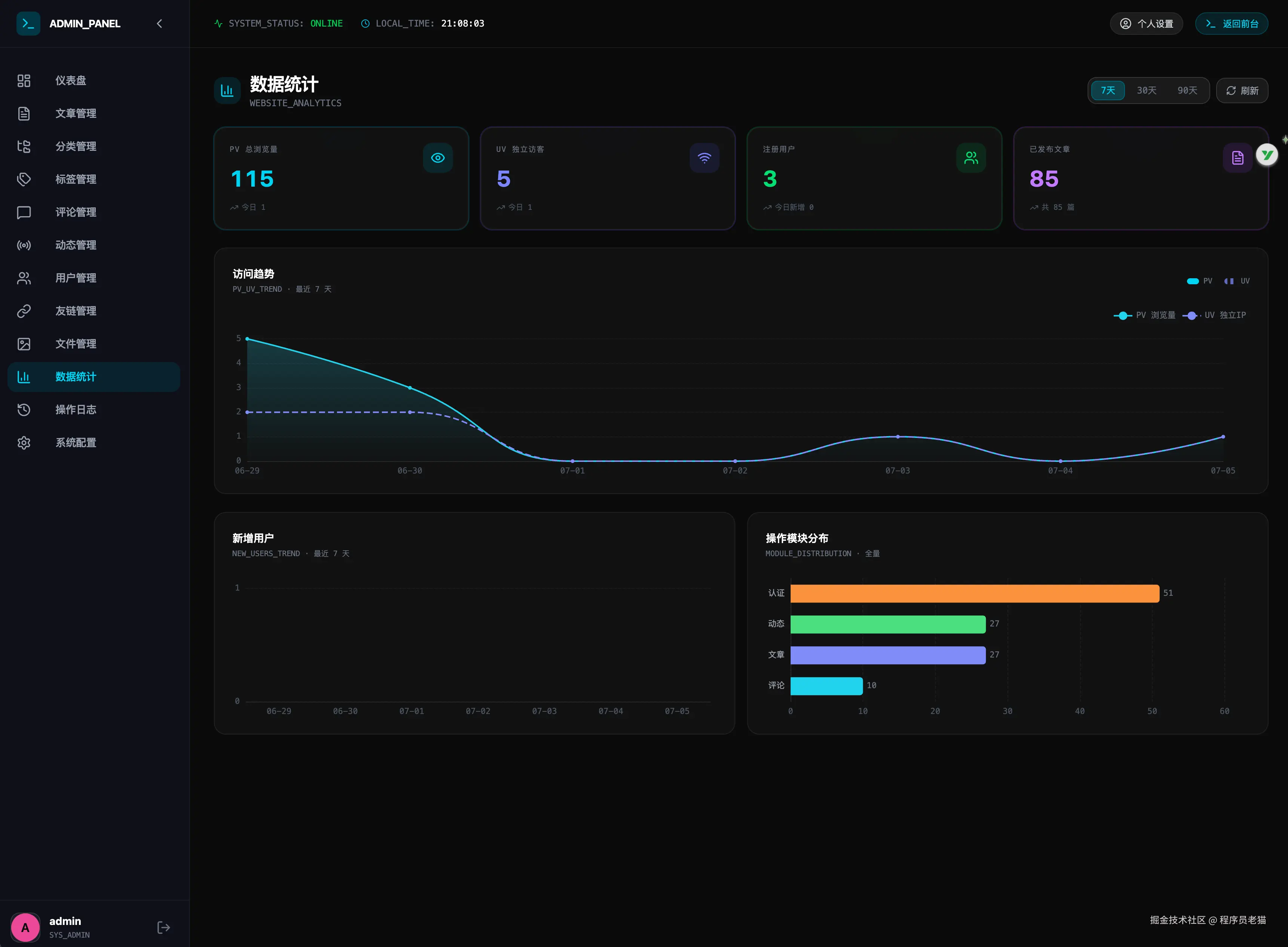
Task: Click the chain link icon beside 友链管理
Action: [24, 311]
